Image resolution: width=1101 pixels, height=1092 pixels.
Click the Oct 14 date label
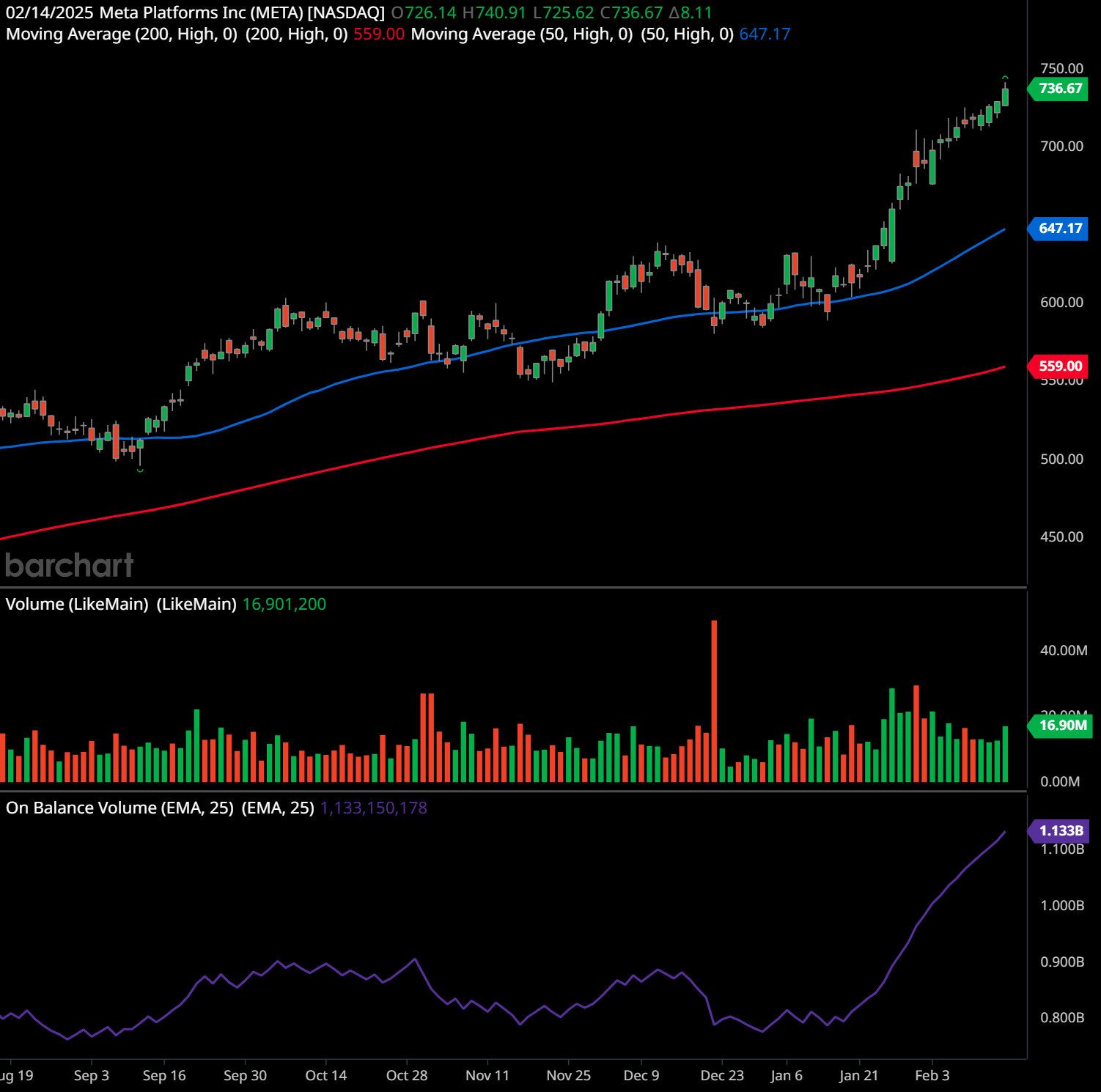pyautogui.click(x=326, y=1075)
